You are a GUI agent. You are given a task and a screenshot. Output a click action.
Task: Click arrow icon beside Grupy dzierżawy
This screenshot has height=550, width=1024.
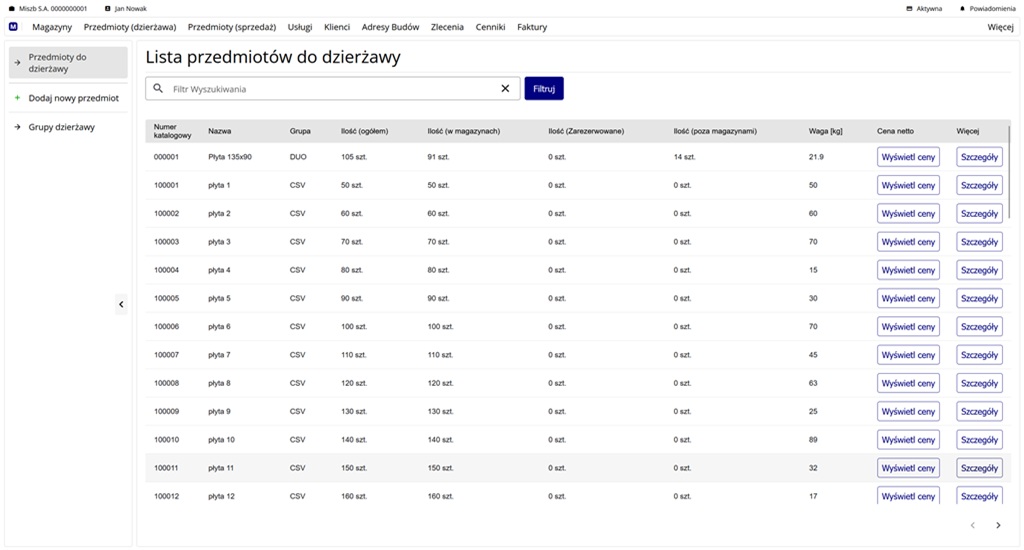(x=18, y=127)
